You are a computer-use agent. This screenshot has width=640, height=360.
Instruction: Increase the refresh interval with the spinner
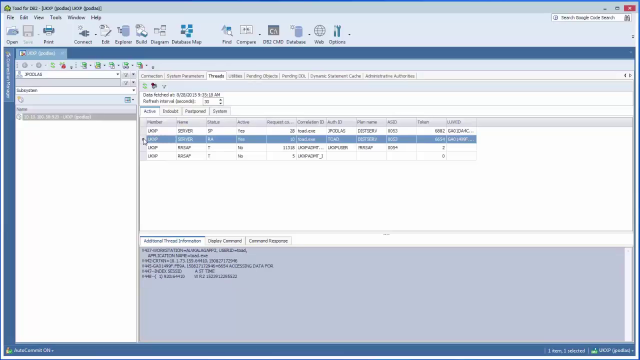[x=220, y=99]
